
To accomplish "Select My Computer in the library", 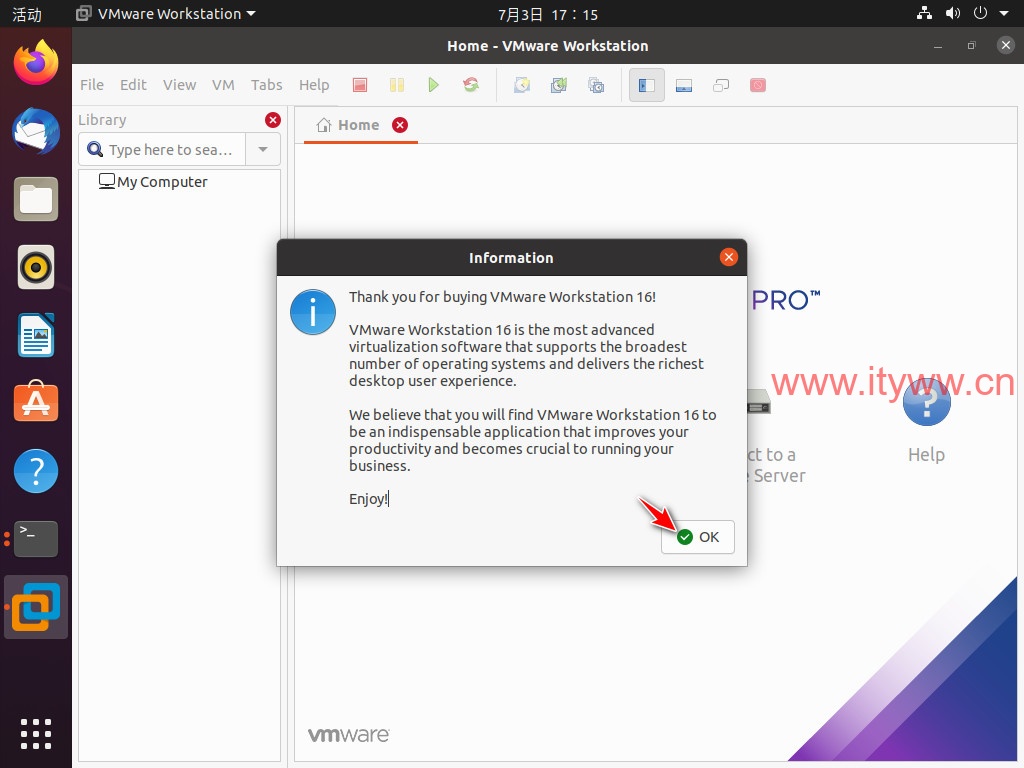I will [153, 182].
